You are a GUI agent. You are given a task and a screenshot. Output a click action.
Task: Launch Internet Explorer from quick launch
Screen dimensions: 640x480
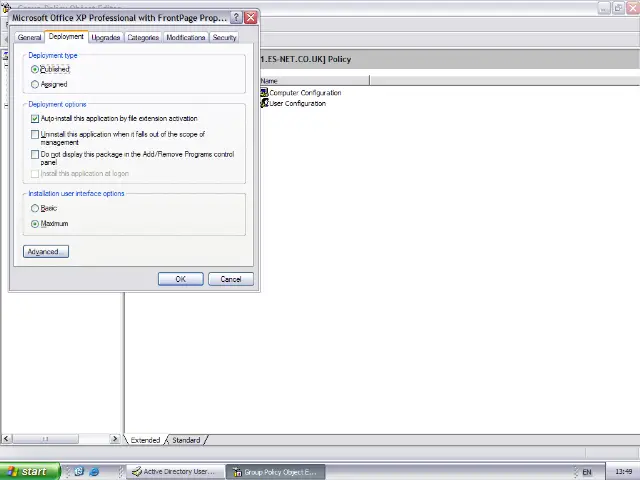point(94,472)
